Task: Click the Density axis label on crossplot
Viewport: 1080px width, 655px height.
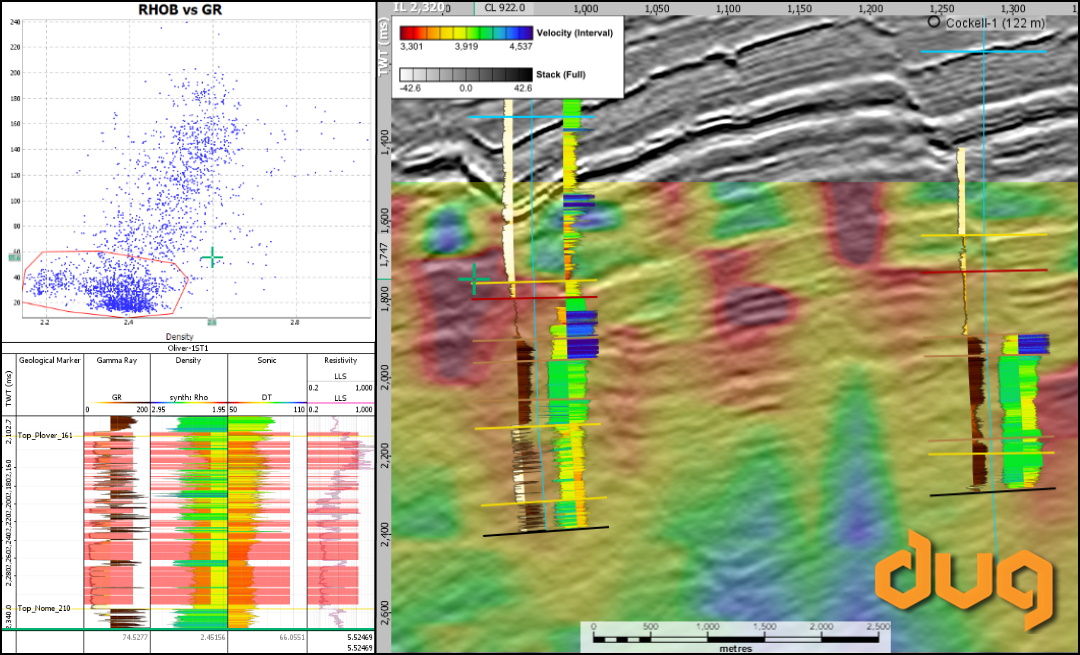Action: pyautogui.click(x=182, y=335)
